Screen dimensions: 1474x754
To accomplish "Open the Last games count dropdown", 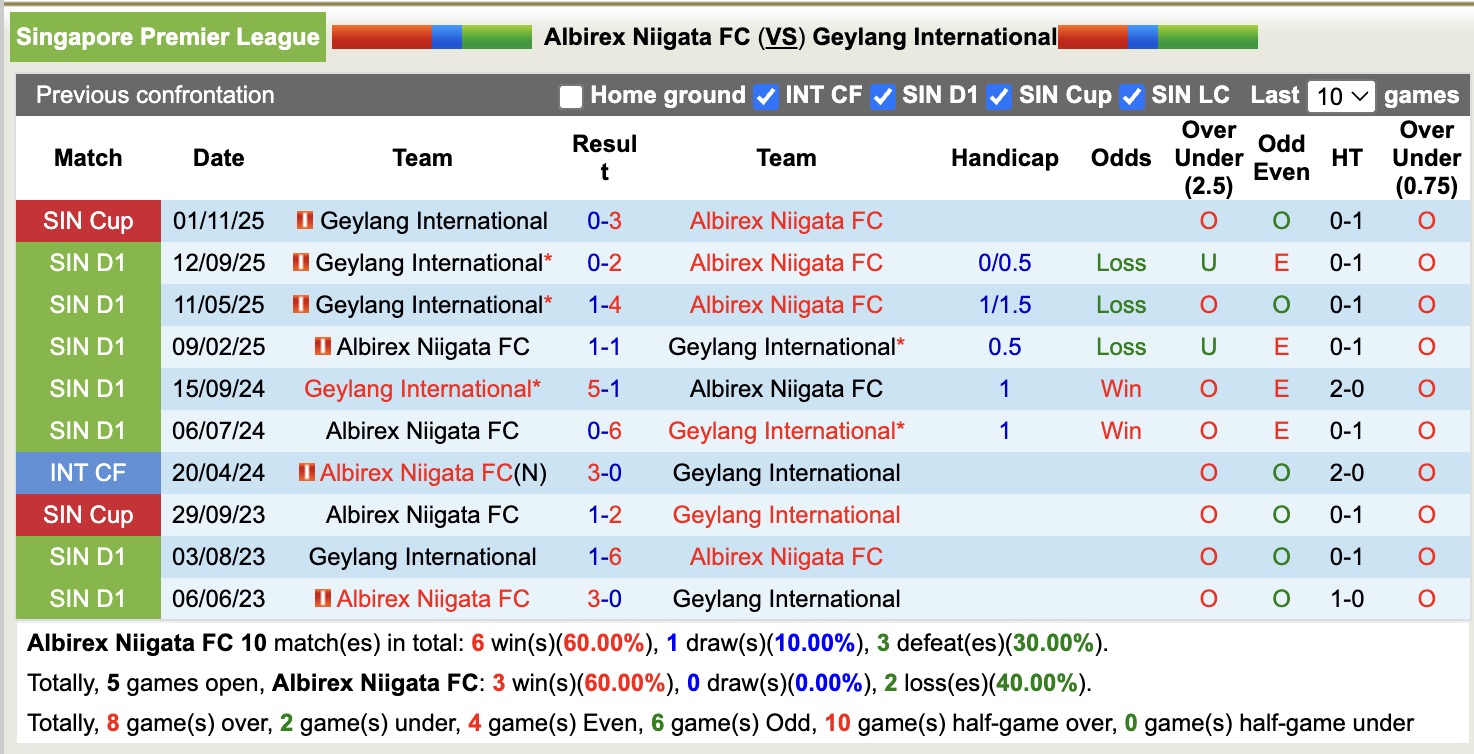I will (1341, 95).
